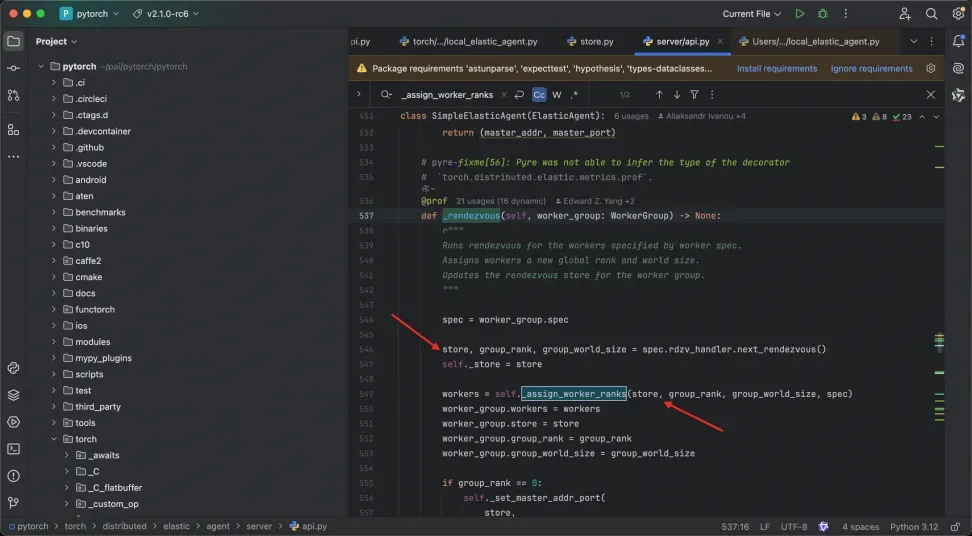Viewport: 972px width, 536px height.
Task: Open more run actions menu
Action: 846,14
